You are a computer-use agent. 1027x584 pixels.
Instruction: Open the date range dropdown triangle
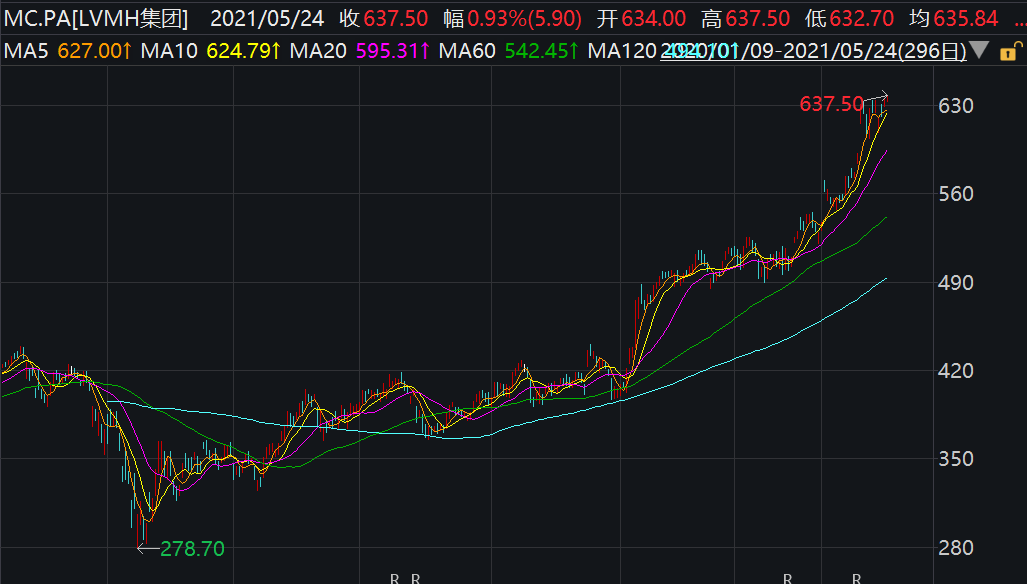979,51
